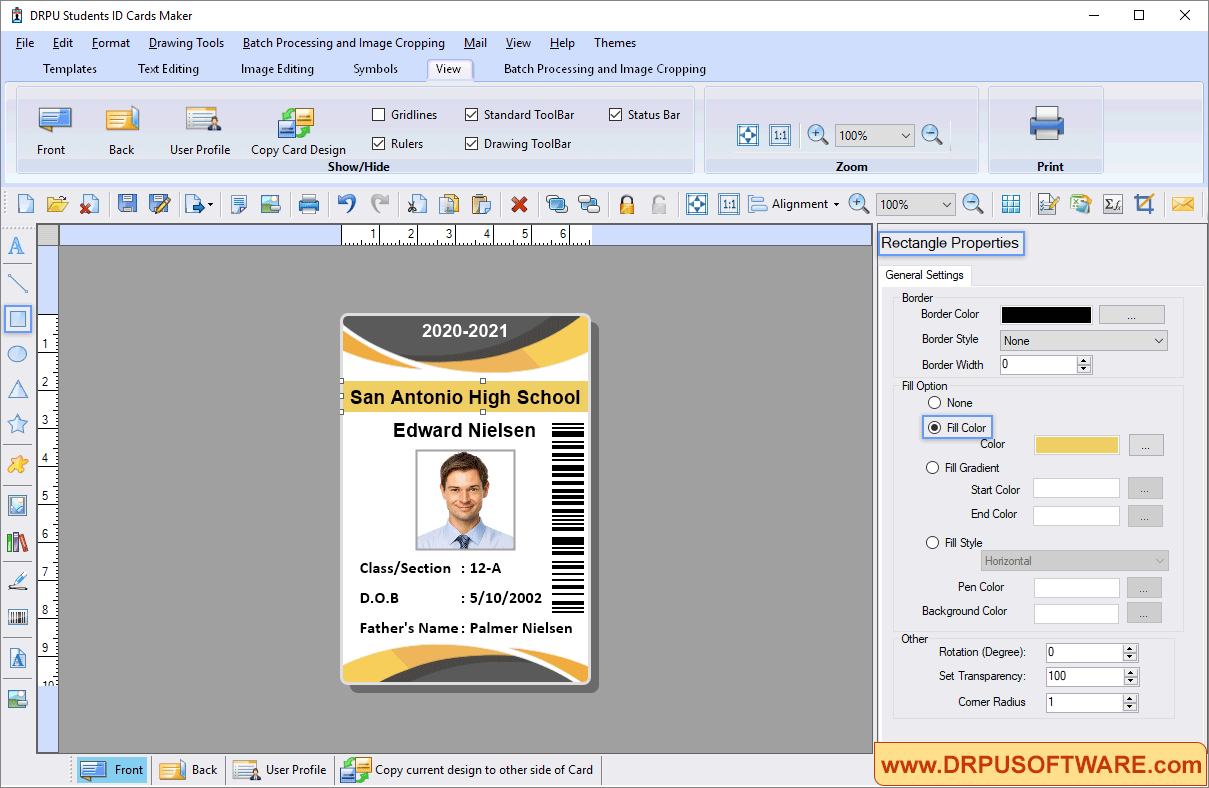Click the Copy Card Design button
This screenshot has height=788, width=1209.
tap(298, 131)
